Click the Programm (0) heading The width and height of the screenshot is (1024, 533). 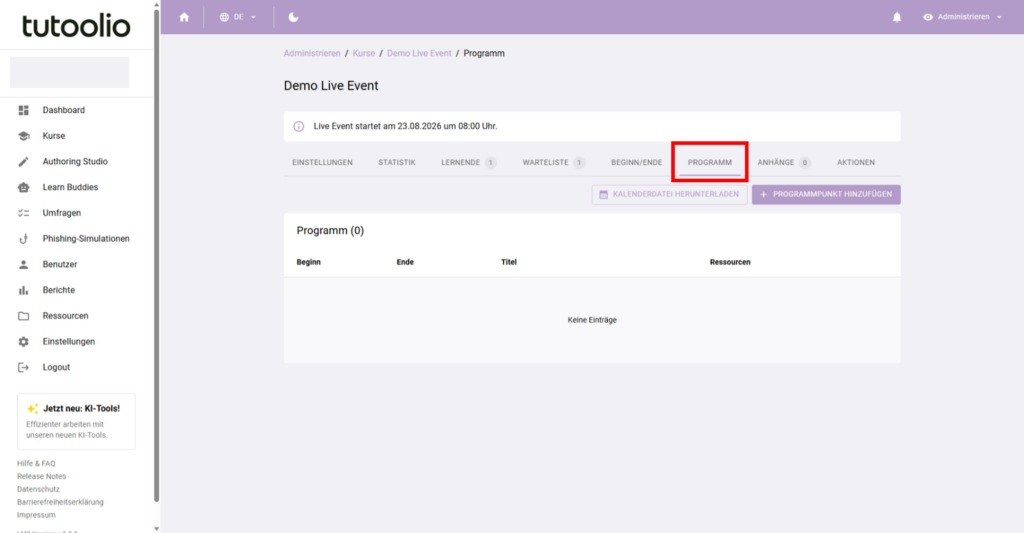[330, 231]
